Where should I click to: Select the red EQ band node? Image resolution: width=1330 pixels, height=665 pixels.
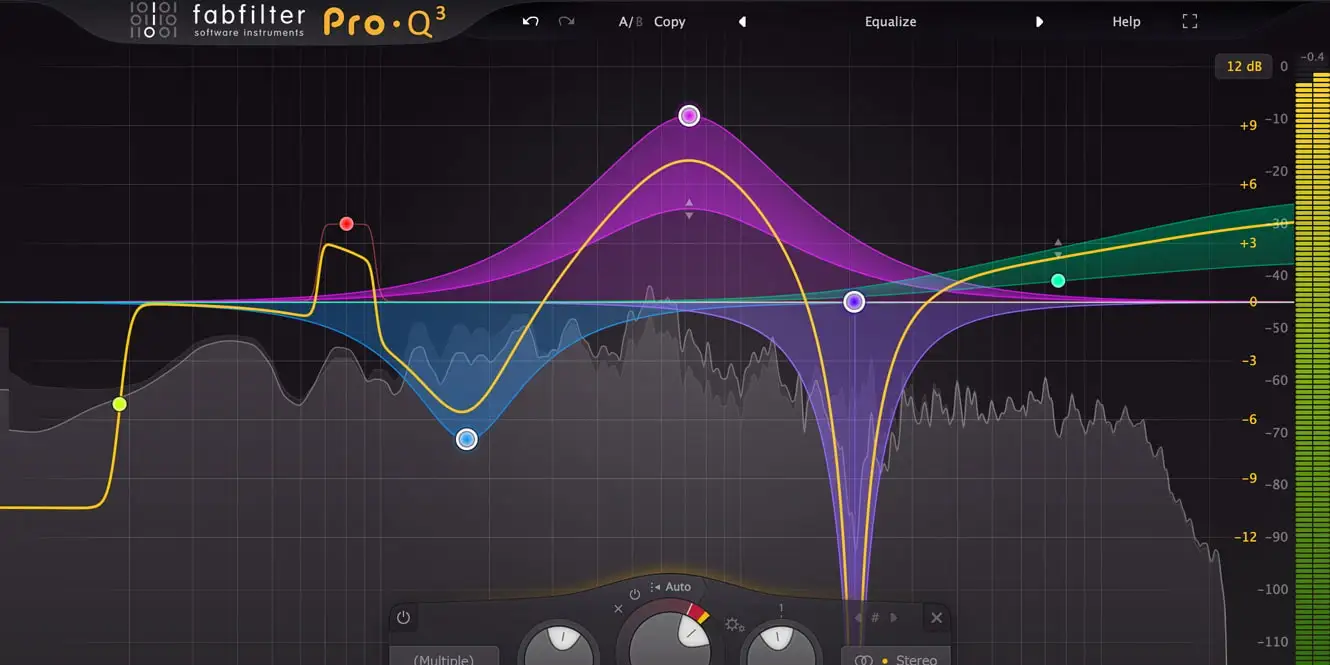click(x=346, y=224)
